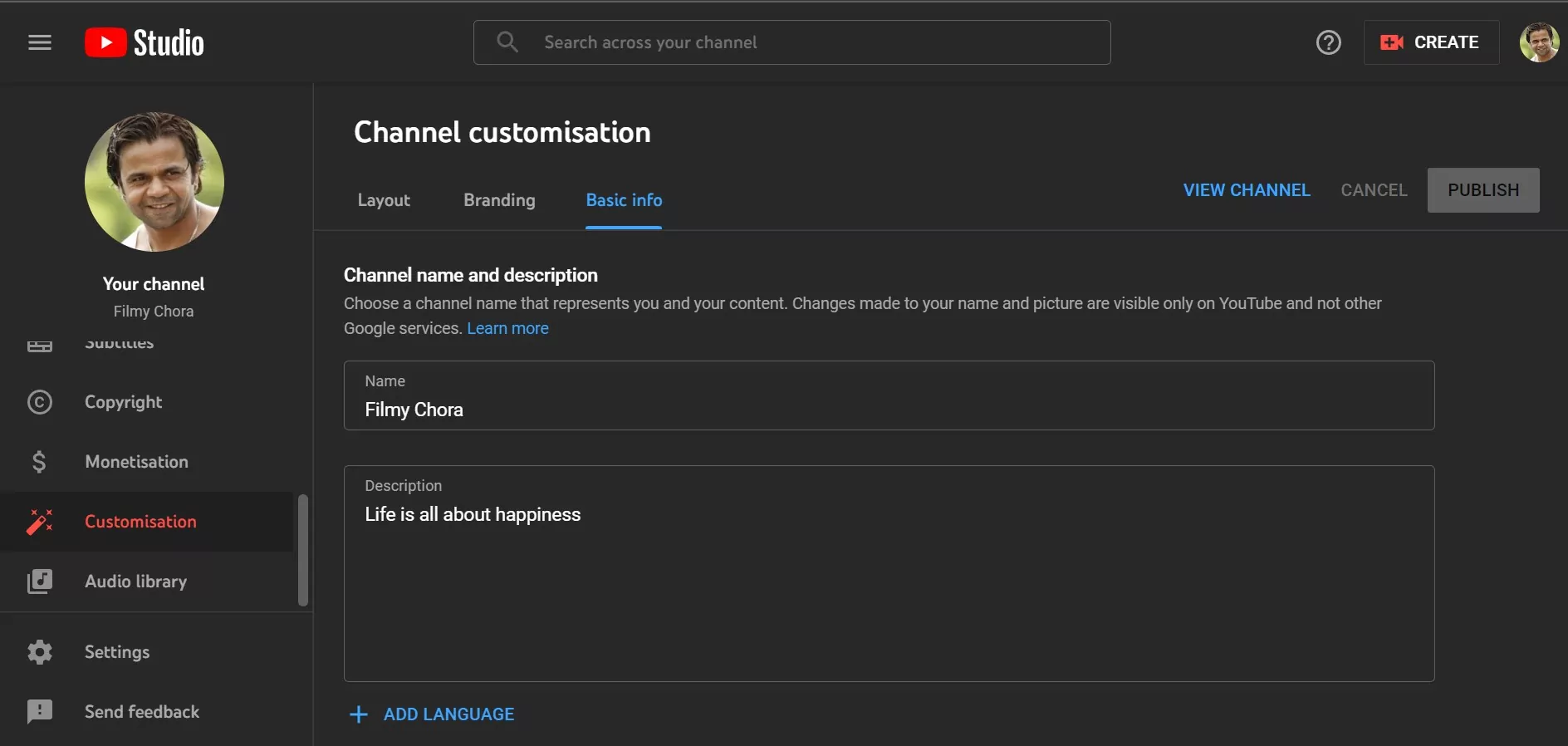
Task: Click the Settings gear icon
Action: click(40, 652)
